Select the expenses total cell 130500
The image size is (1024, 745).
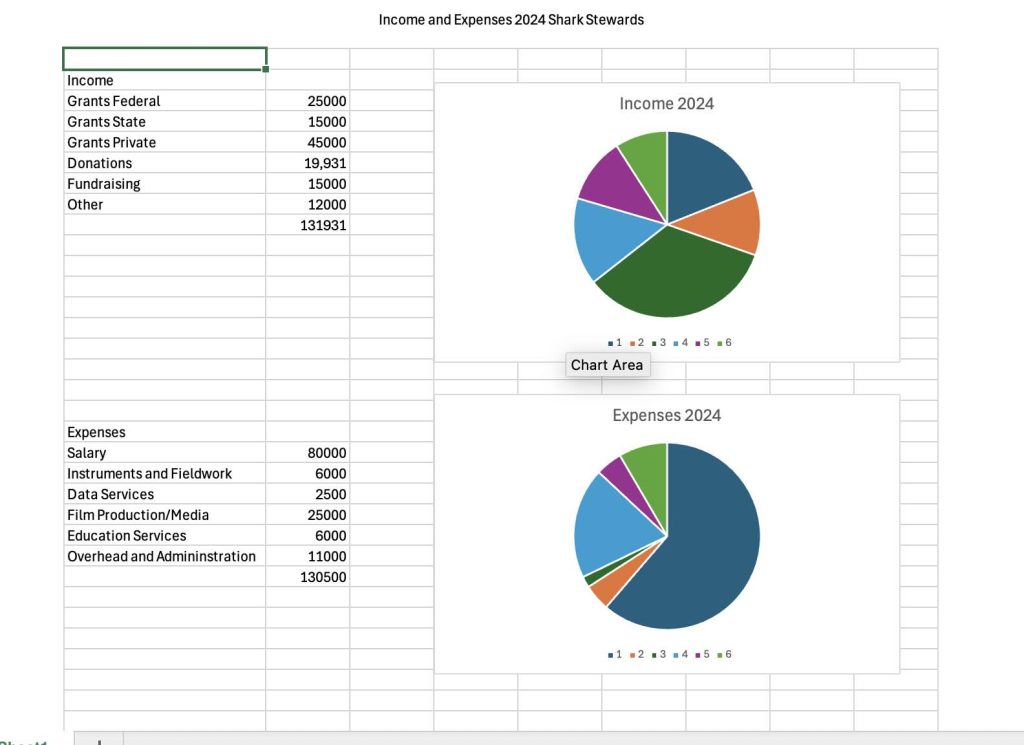pos(307,577)
